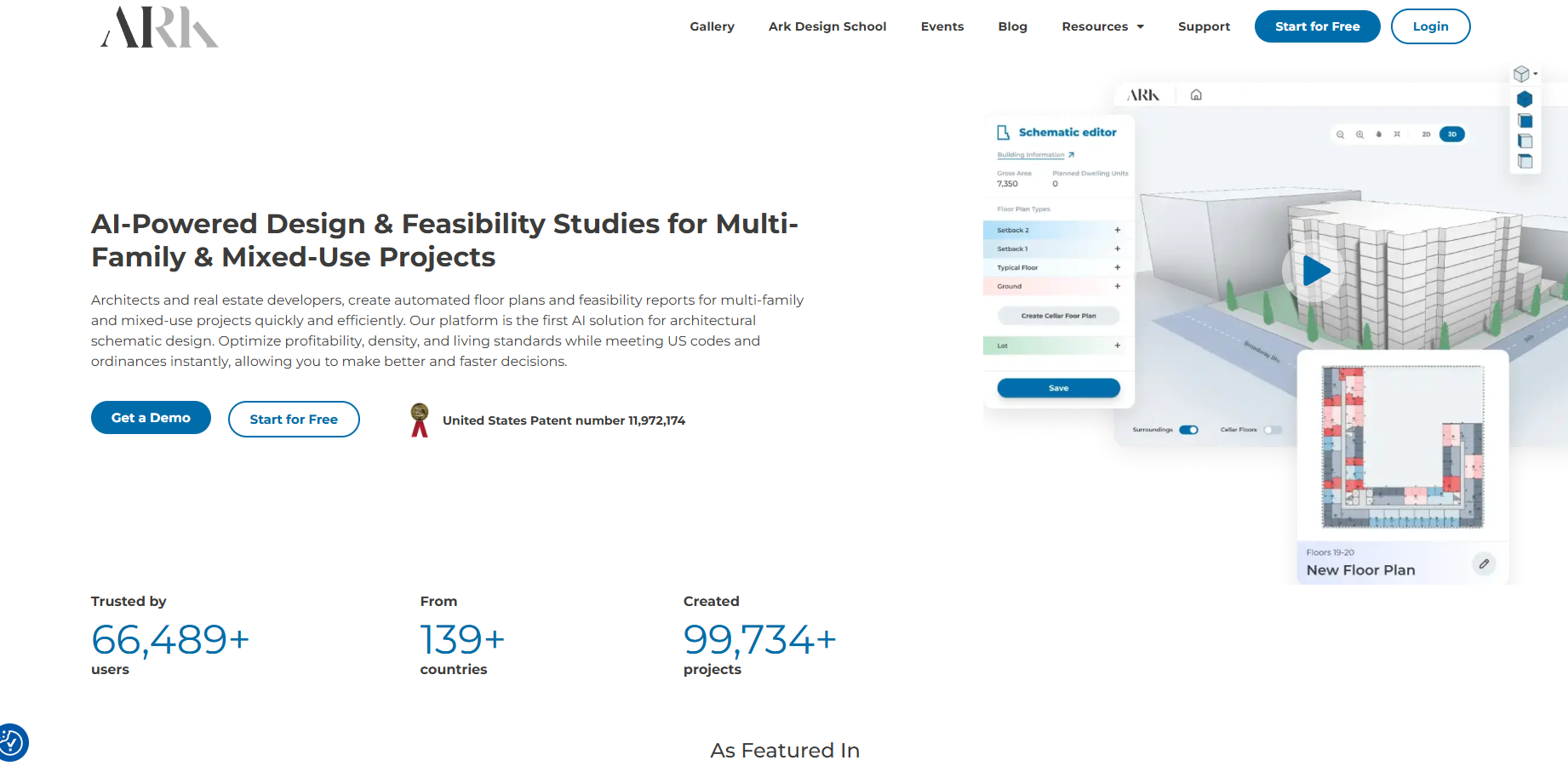The height and width of the screenshot is (766, 1568).
Task: Click the pencil edit icon on New Floor Plan
Action: coord(1484,563)
